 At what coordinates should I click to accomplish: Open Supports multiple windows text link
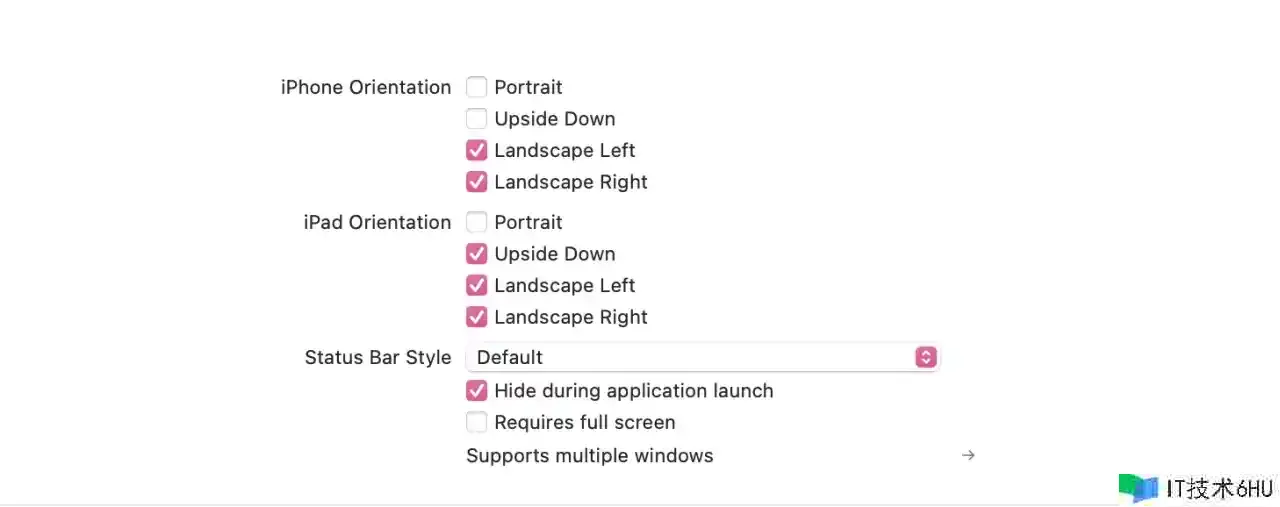(590, 456)
